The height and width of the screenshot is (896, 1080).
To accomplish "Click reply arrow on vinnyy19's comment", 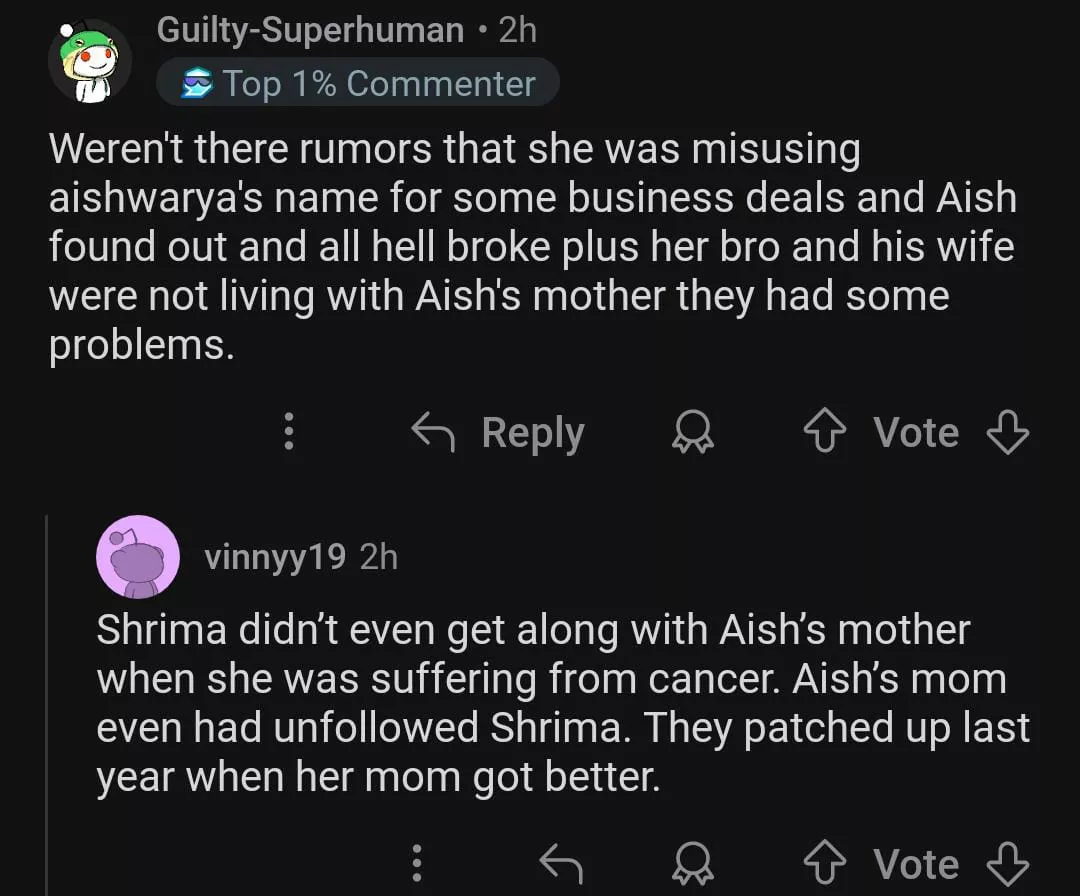I will 560,864.
